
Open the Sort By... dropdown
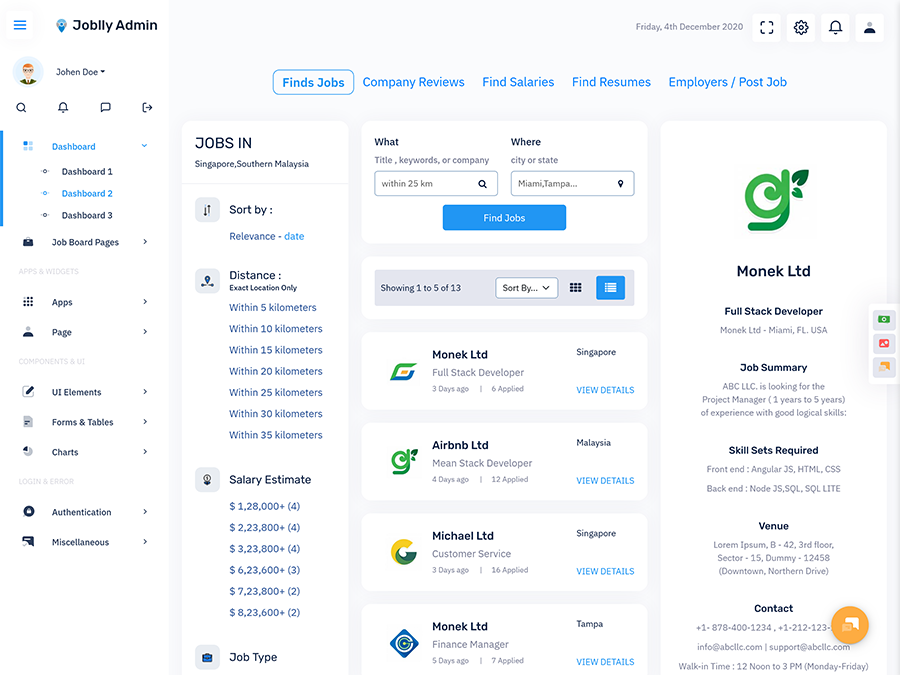coord(526,288)
